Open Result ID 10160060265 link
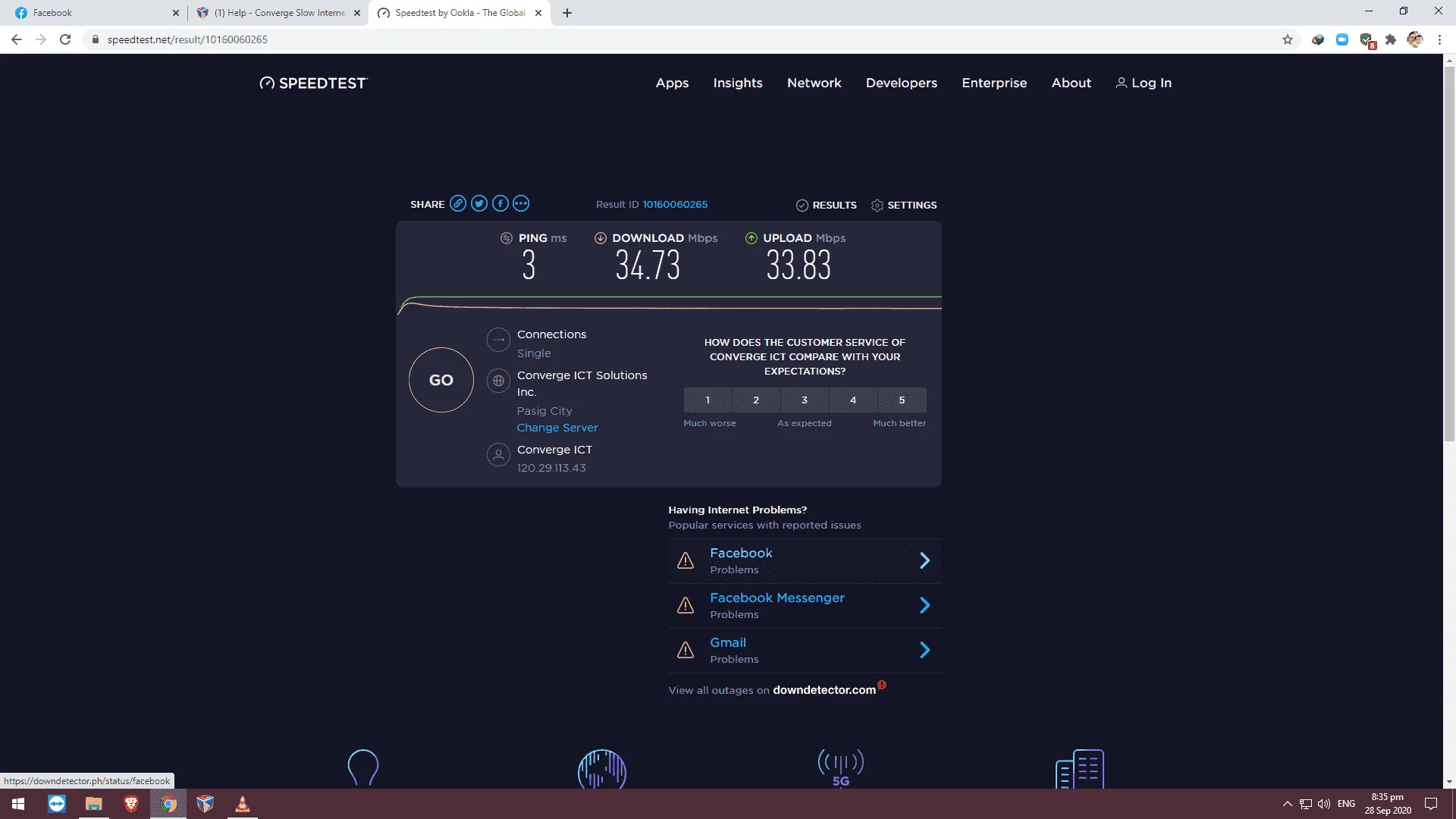 [x=675, y=204]
